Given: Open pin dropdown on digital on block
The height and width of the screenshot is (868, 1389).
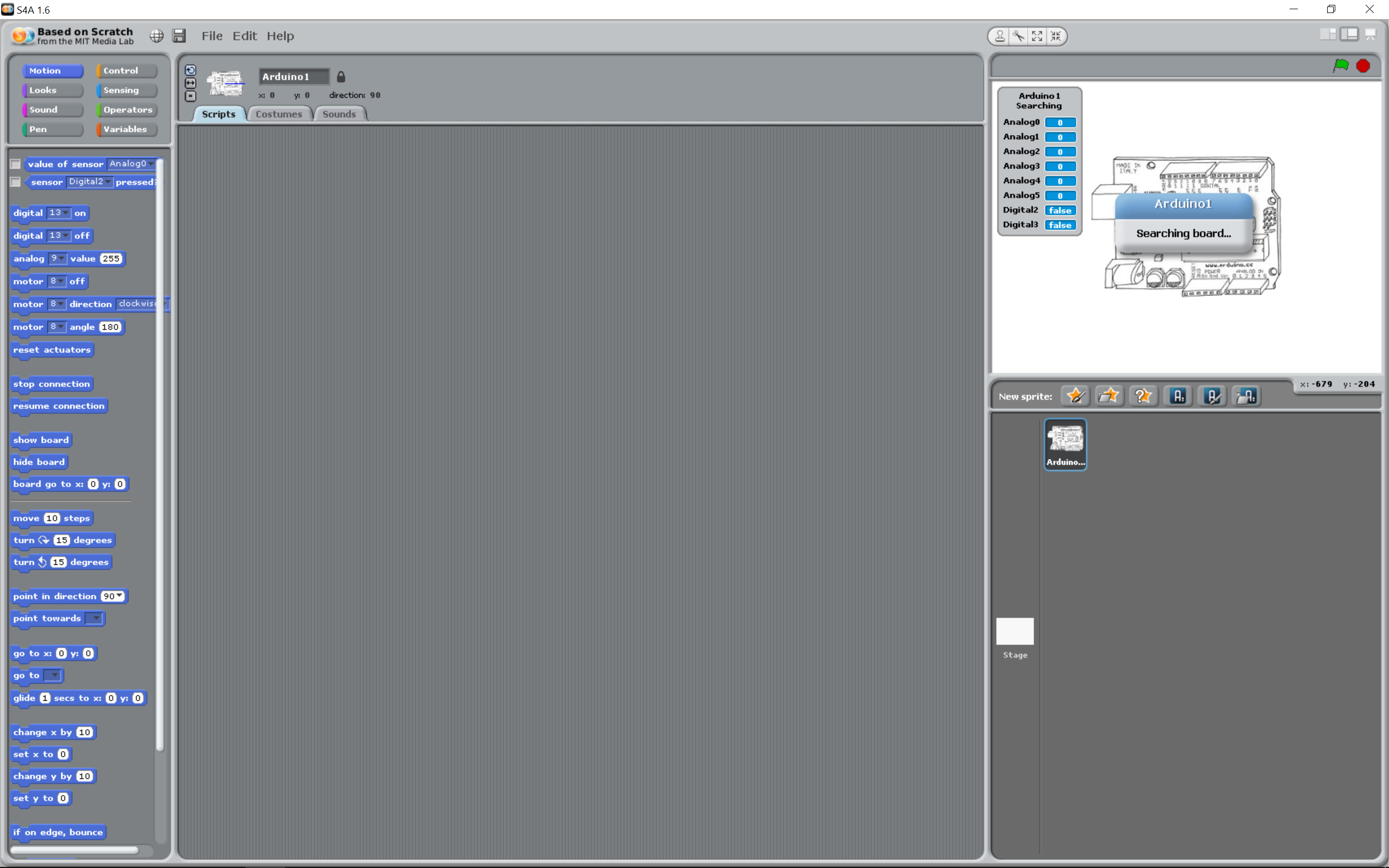Looking at the screenshot, I should coord(59,213).
